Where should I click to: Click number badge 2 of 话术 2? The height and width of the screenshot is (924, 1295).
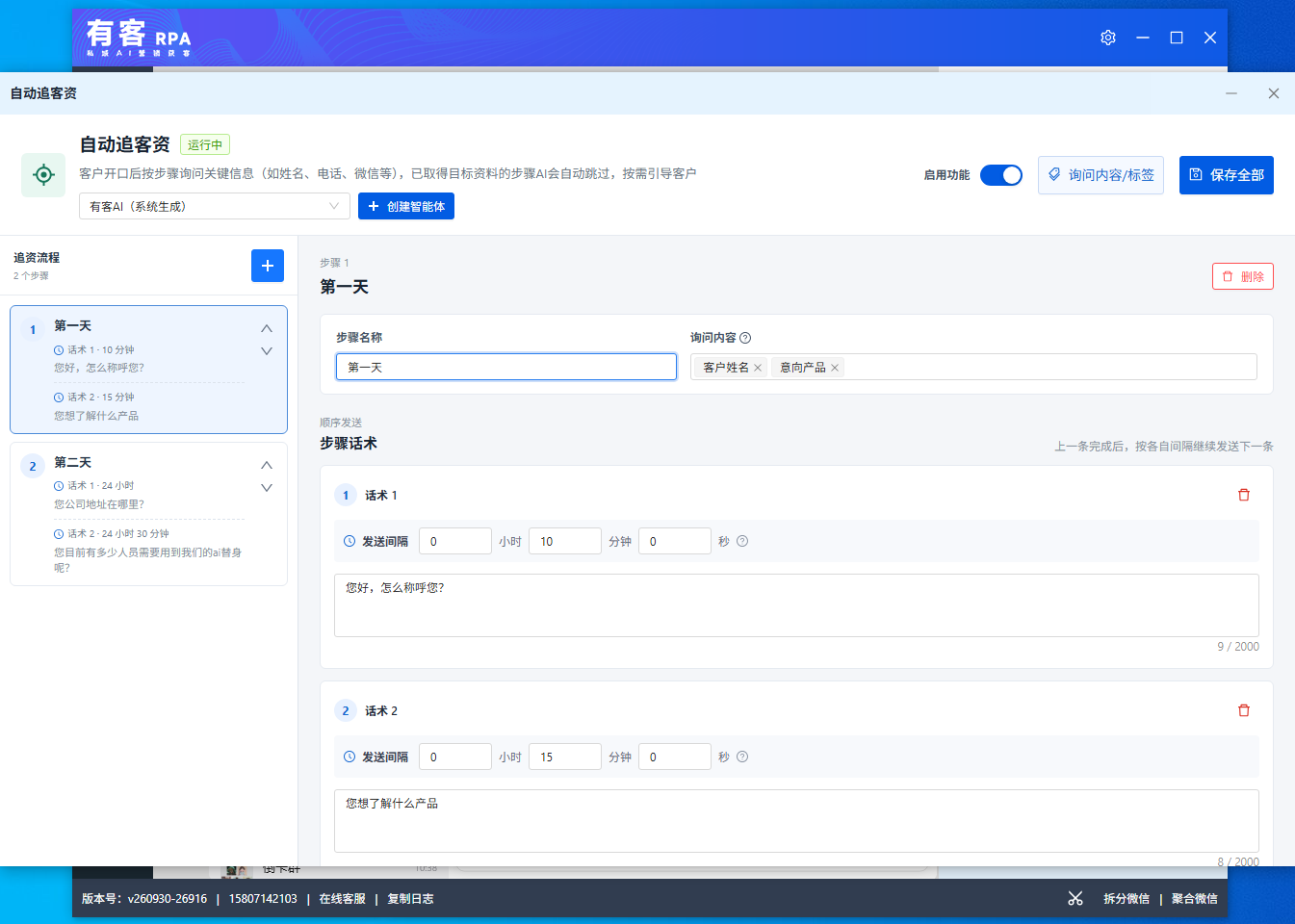point(346,710)
